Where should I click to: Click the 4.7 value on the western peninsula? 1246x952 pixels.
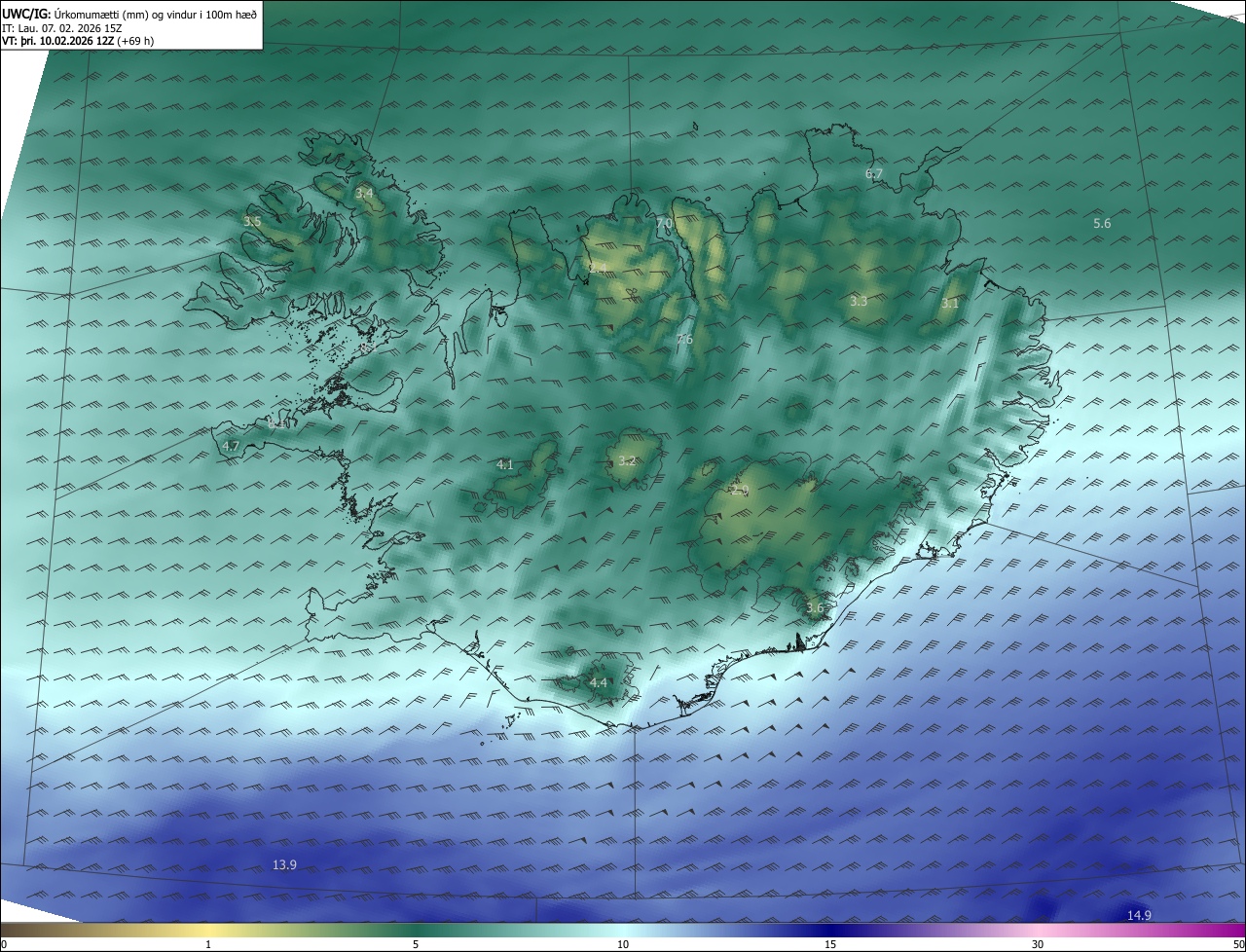[231, 446]
